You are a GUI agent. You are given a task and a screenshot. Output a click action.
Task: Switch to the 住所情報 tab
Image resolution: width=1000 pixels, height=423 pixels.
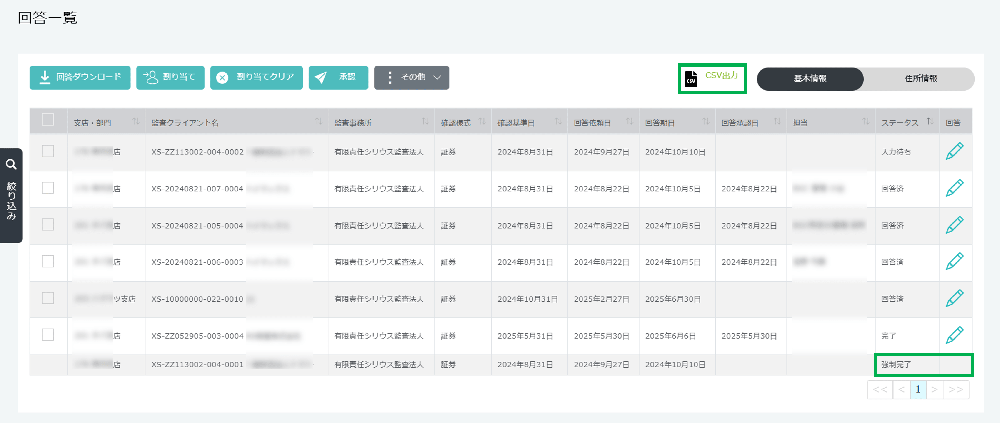[x=919, y=79]
